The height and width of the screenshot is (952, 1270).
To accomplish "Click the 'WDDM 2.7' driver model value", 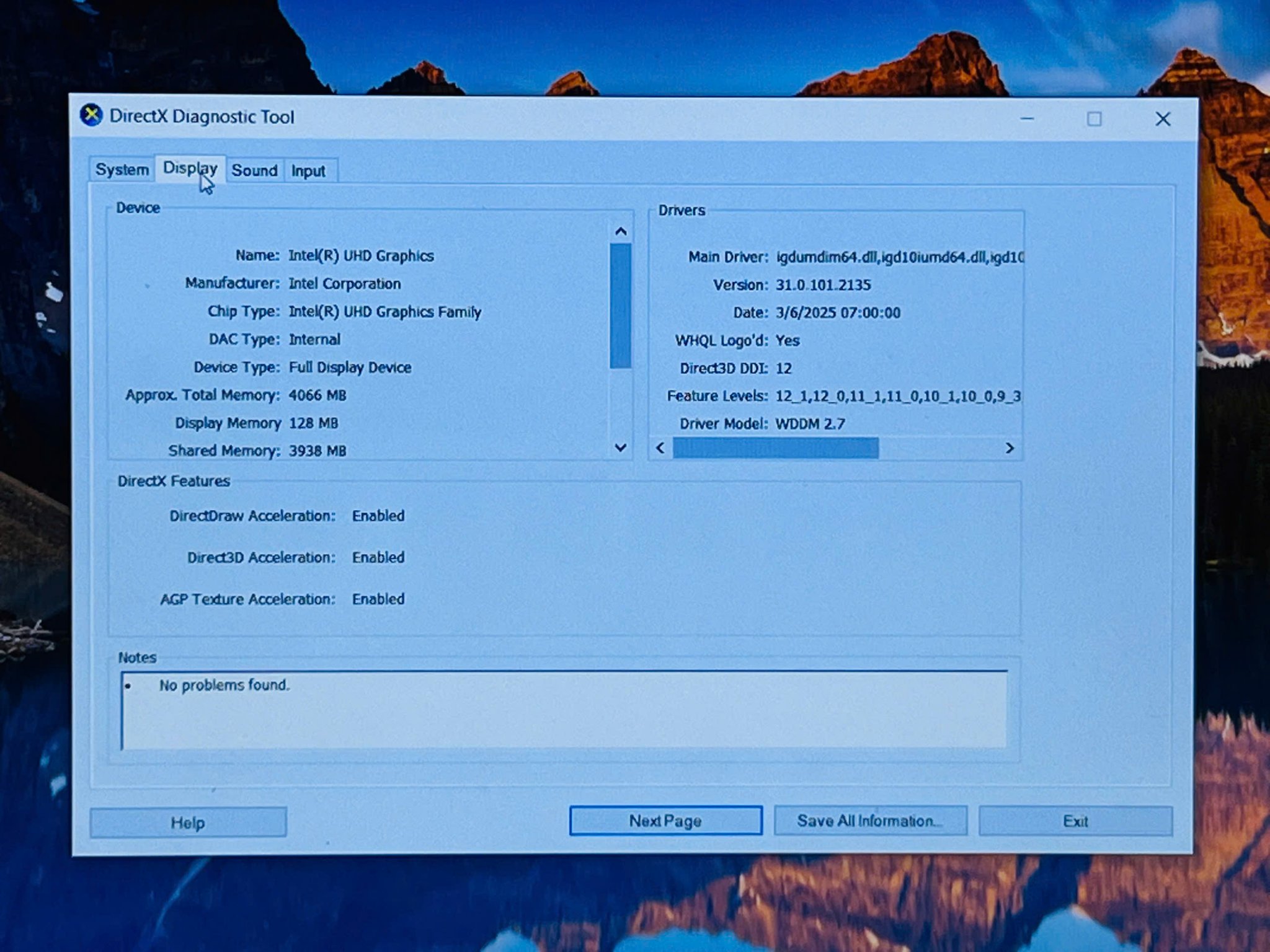I will coord(810,424).
